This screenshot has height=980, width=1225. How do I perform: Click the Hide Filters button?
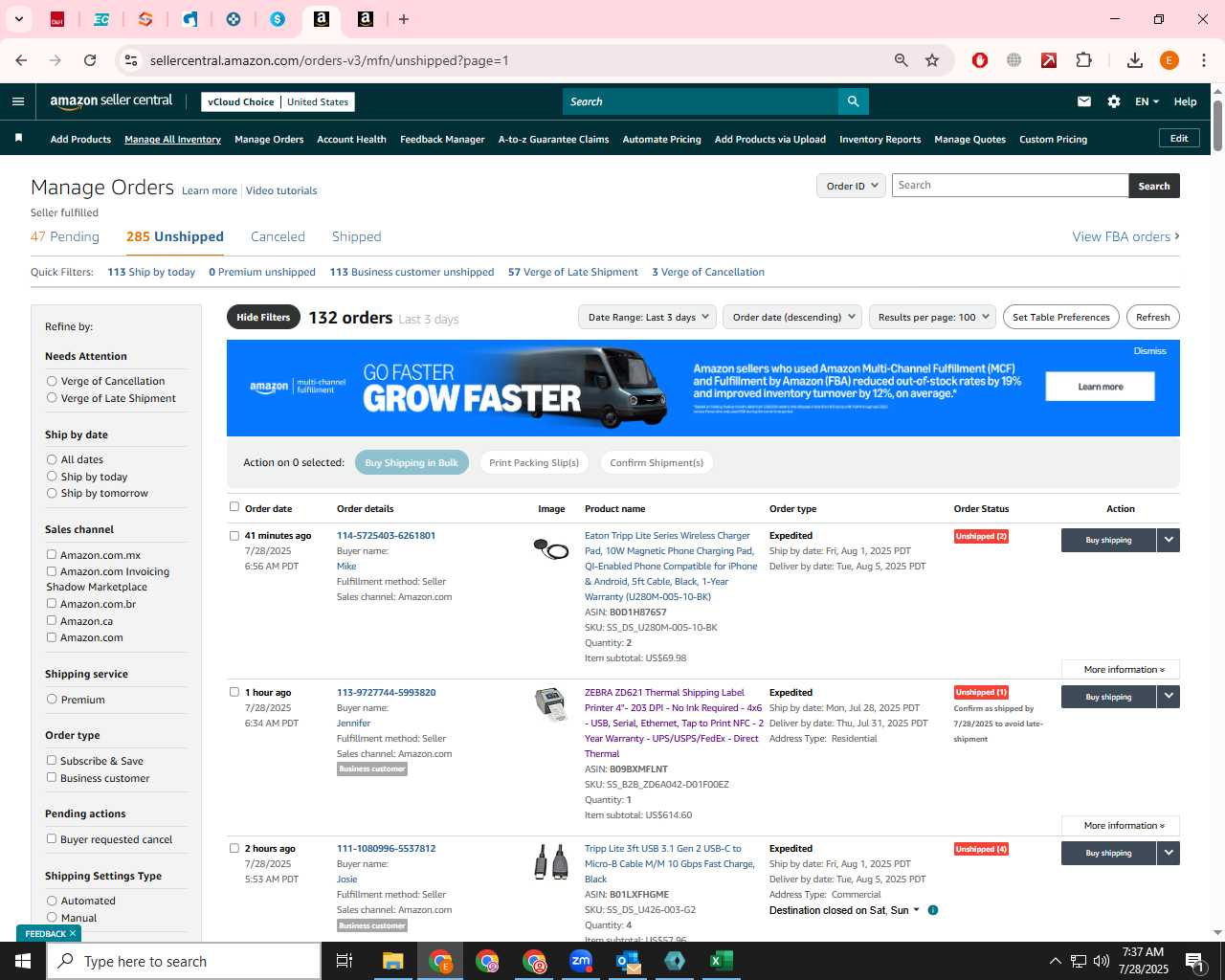point(263,317)
